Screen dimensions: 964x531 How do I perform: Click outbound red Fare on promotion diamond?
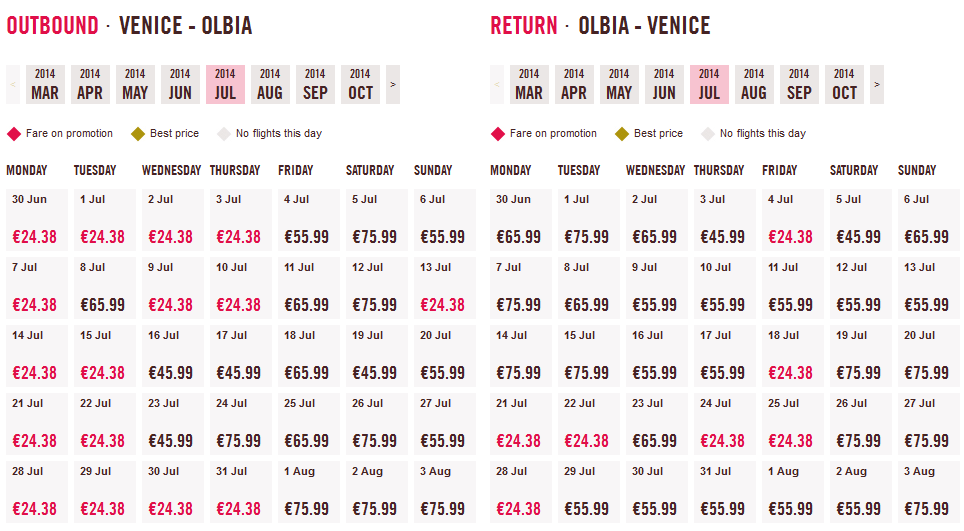[x=14, y=134]
